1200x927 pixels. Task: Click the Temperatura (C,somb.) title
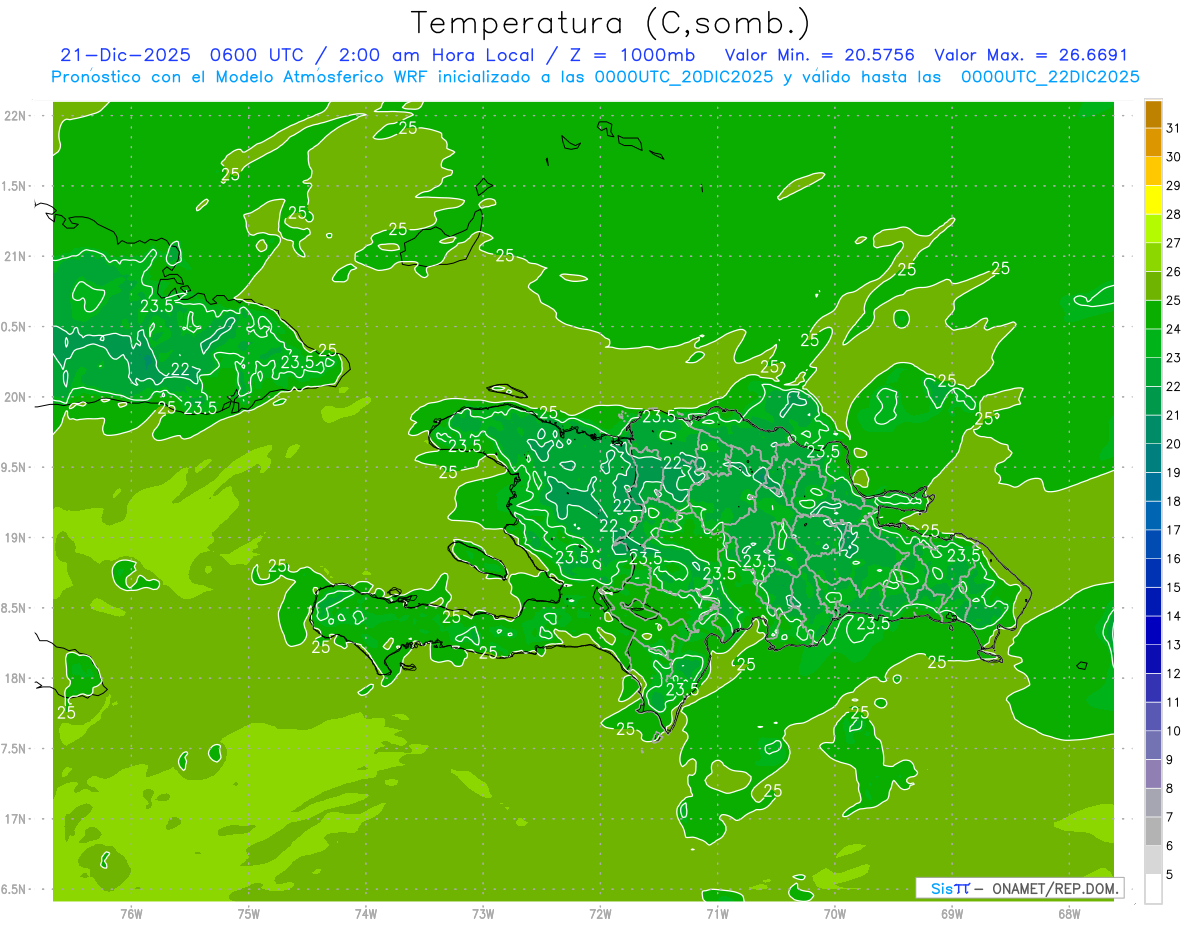click(x=611, y=22)
